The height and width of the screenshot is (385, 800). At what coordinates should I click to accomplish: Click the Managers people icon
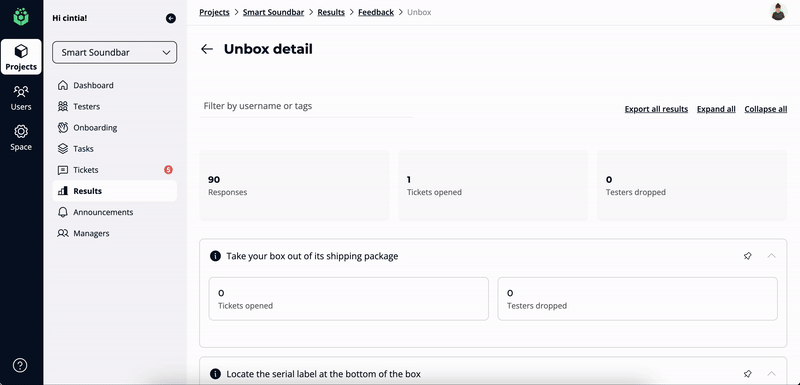[63, 234]
